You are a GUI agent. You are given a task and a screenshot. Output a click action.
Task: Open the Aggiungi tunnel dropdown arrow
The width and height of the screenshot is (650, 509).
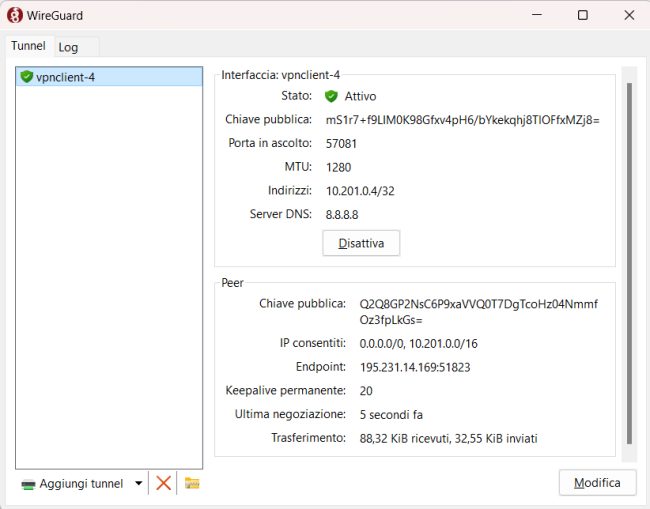(x=139, y=483)
